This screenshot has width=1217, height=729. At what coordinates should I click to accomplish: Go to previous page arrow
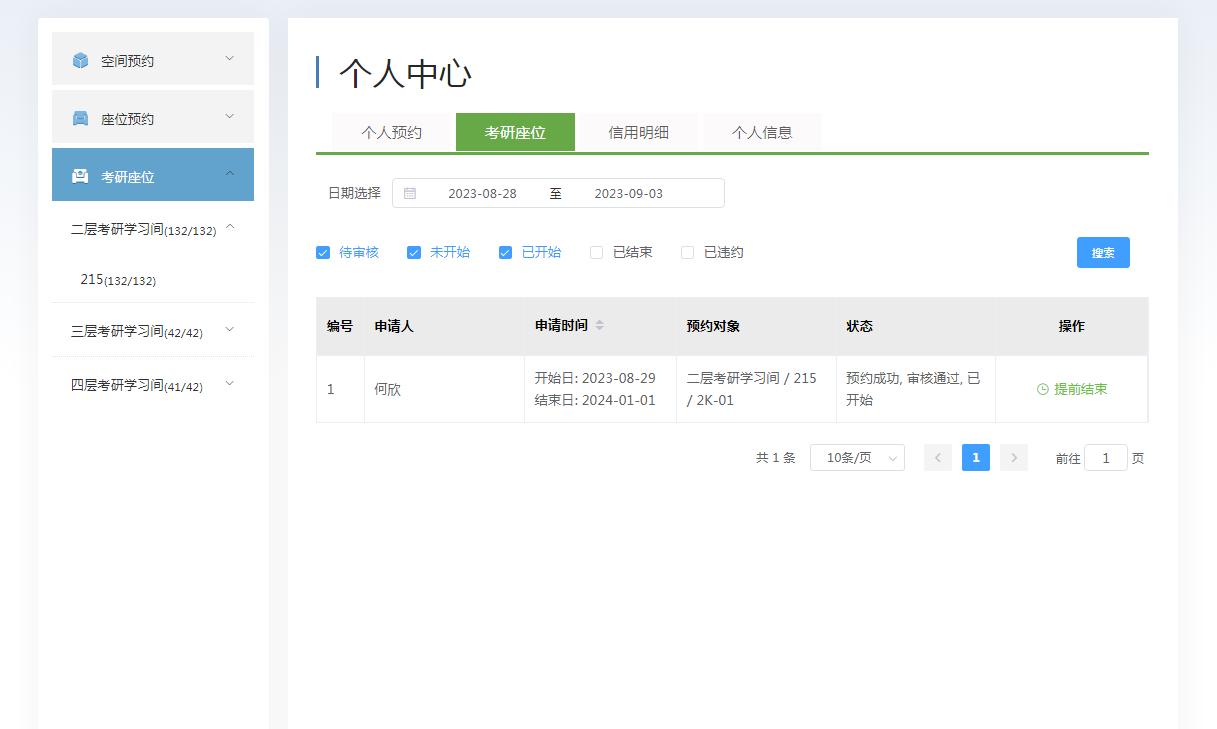[938, 458]
